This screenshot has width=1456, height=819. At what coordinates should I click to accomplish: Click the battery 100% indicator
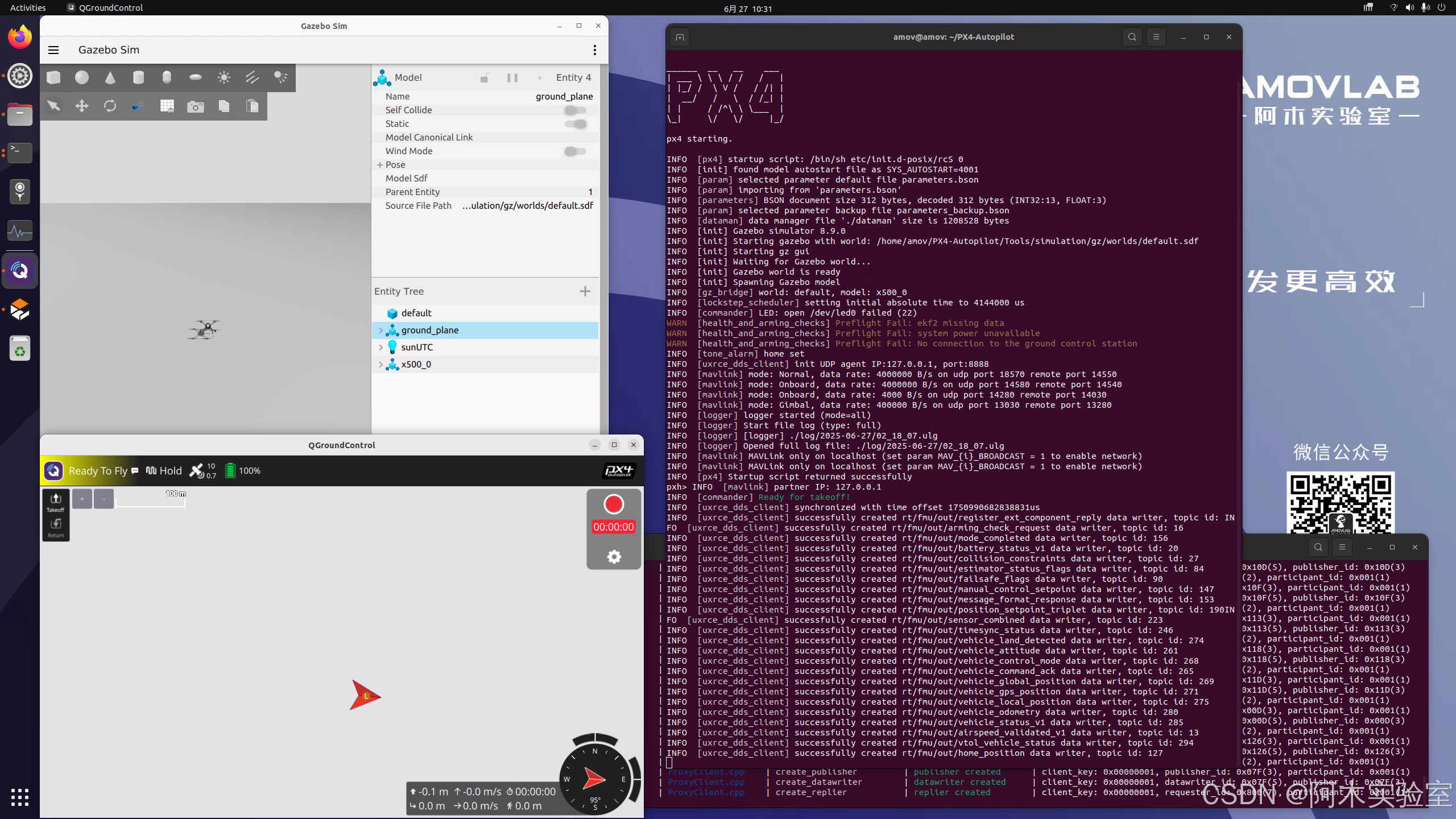click(242, 471)
